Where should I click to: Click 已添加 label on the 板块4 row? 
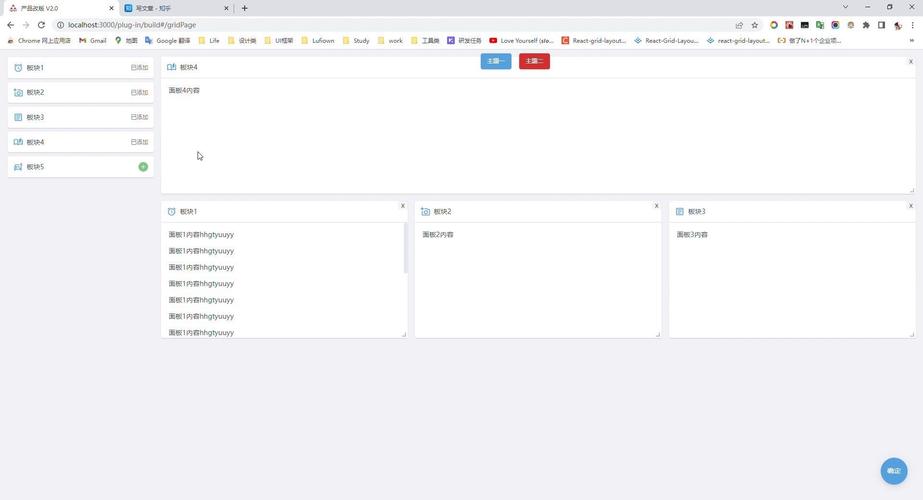point(140,142)
